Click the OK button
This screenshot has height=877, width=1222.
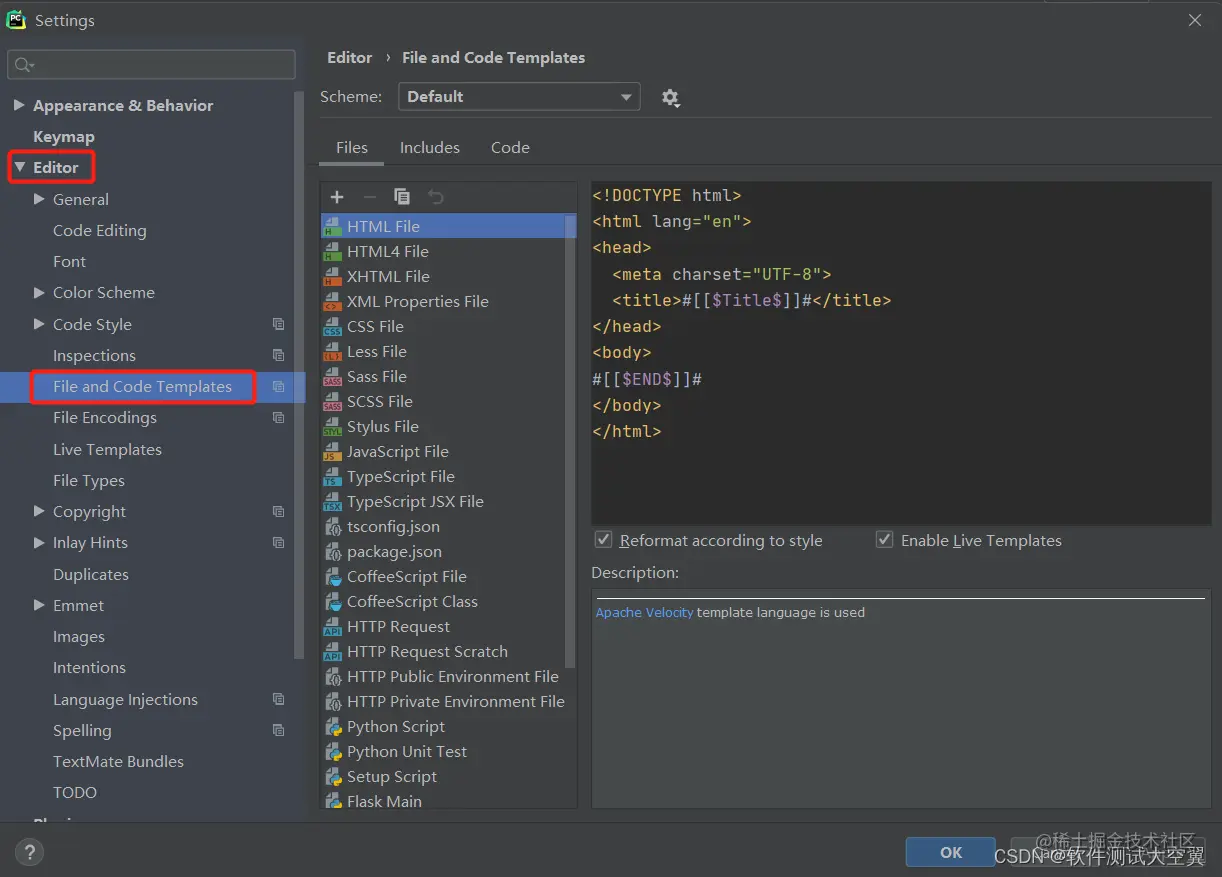point(951,852)
